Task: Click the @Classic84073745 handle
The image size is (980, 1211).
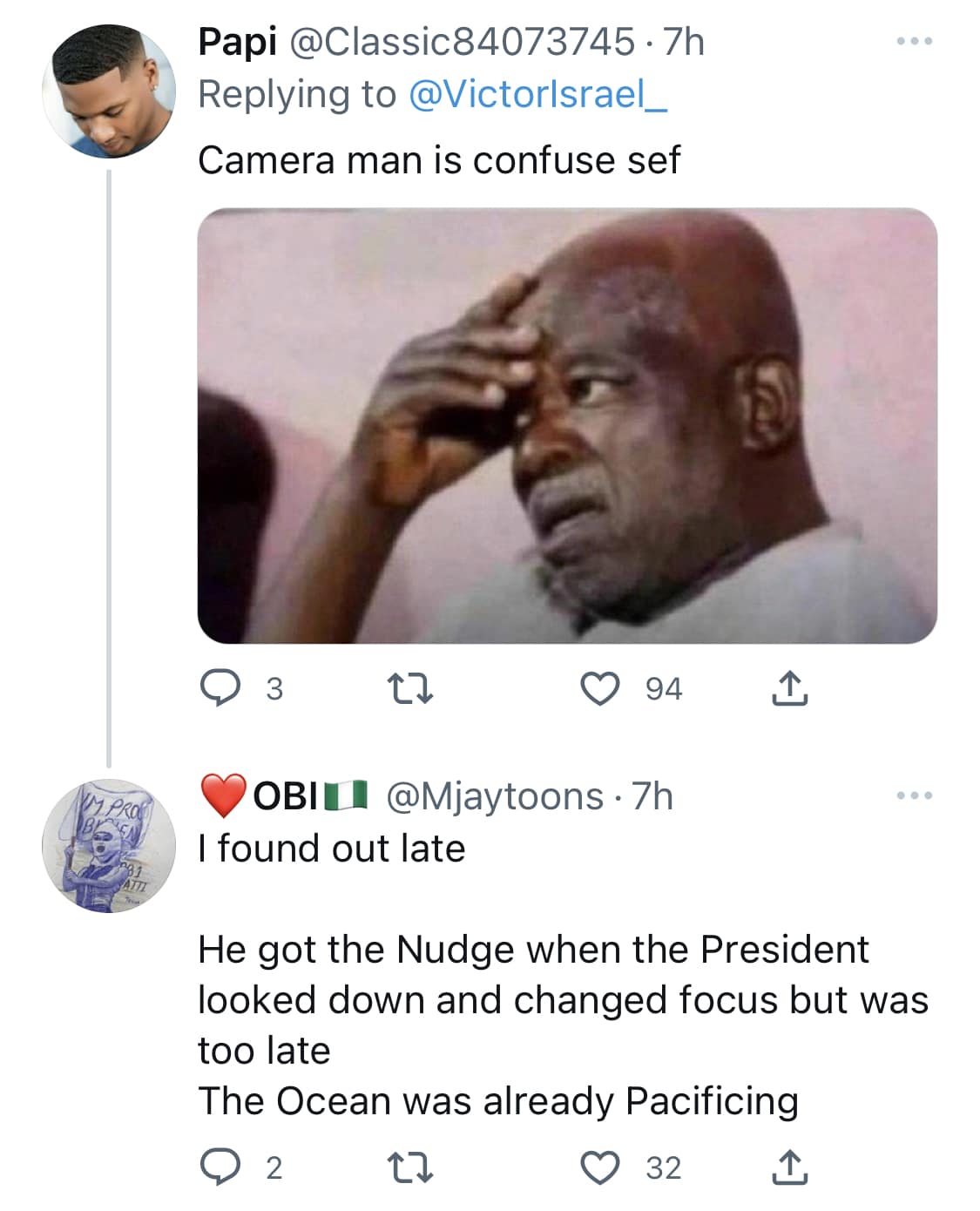Action: (461, 42)
